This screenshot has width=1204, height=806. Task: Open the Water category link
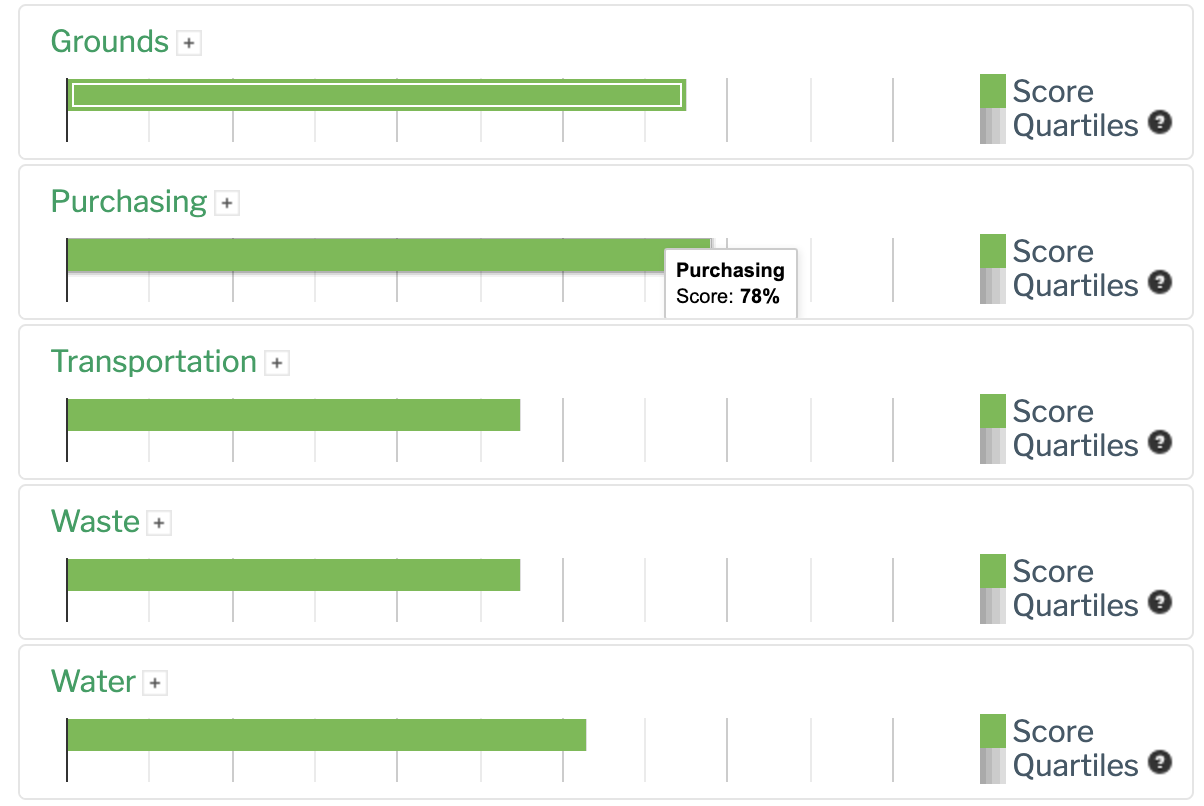click(93, 682)
